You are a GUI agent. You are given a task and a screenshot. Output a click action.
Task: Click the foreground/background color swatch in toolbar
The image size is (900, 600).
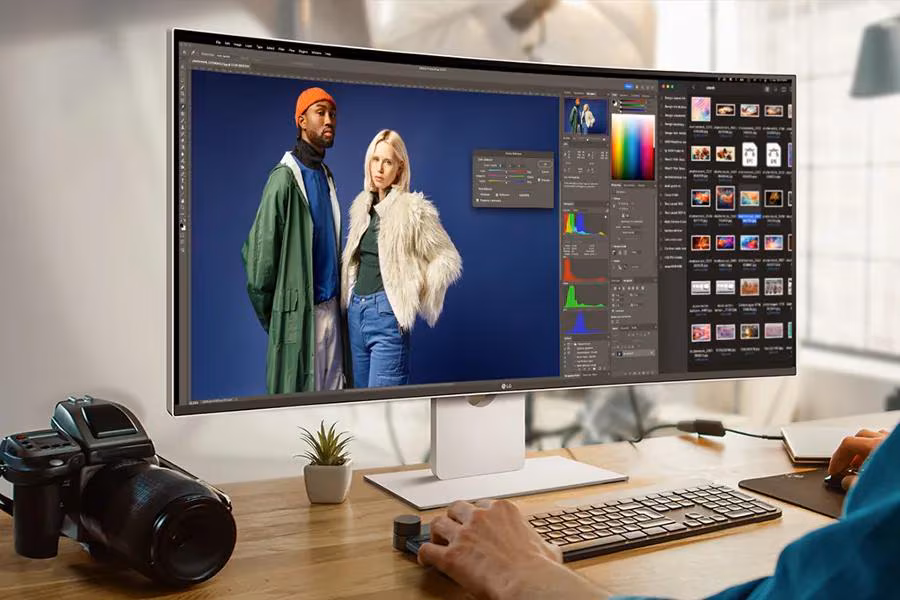[183, 228]
